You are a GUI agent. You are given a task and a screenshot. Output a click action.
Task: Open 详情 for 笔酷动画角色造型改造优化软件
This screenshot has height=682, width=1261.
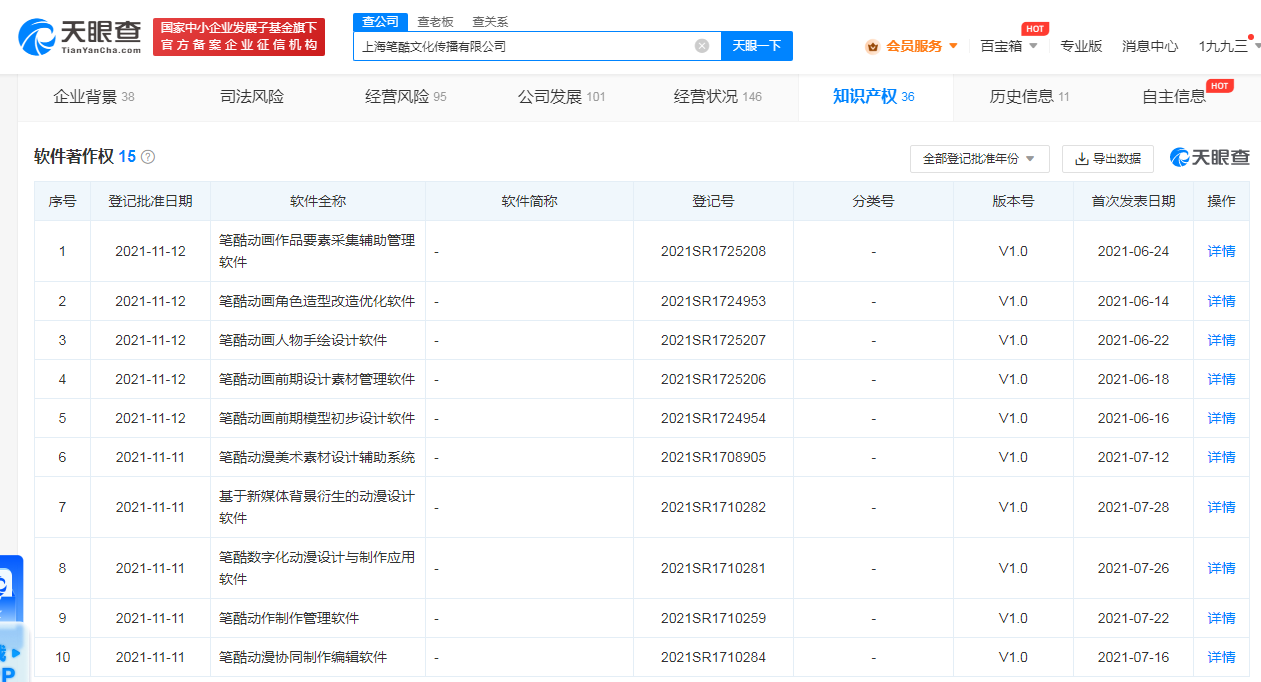(x=1221, y=301)
